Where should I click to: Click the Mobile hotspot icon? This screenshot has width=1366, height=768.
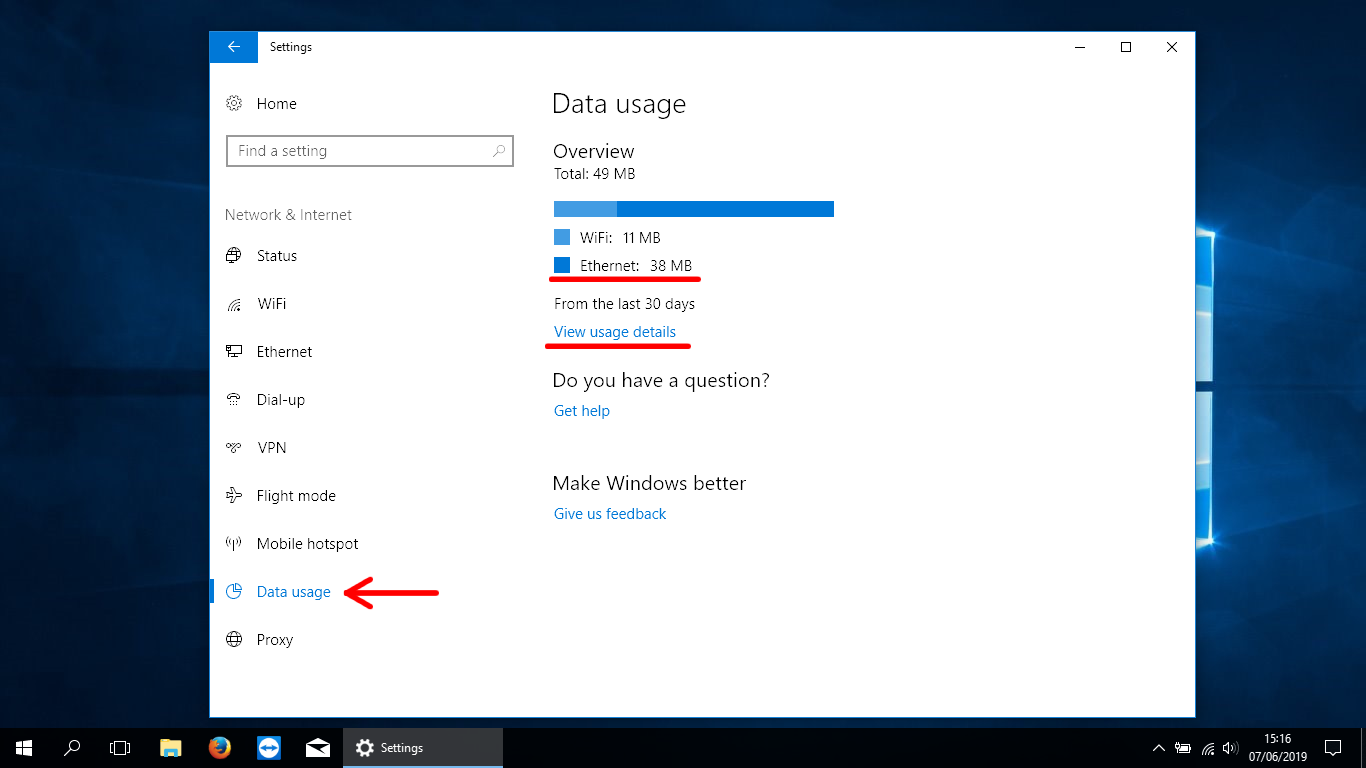(234, 543)
